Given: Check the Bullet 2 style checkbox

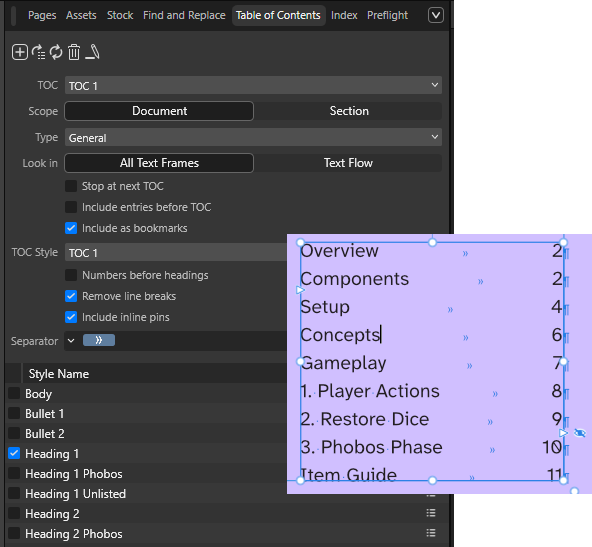Looking at the screenshot, I should [x=14, y=433].
